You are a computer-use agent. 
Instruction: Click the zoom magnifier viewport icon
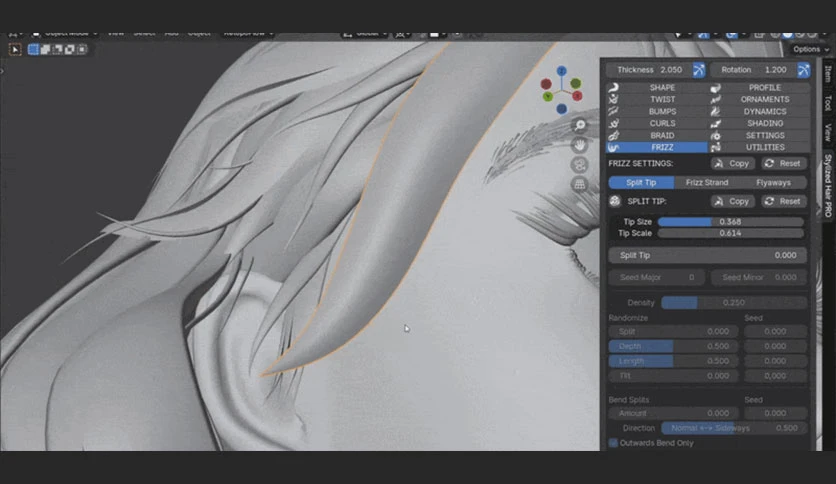(x=580, y=125)
